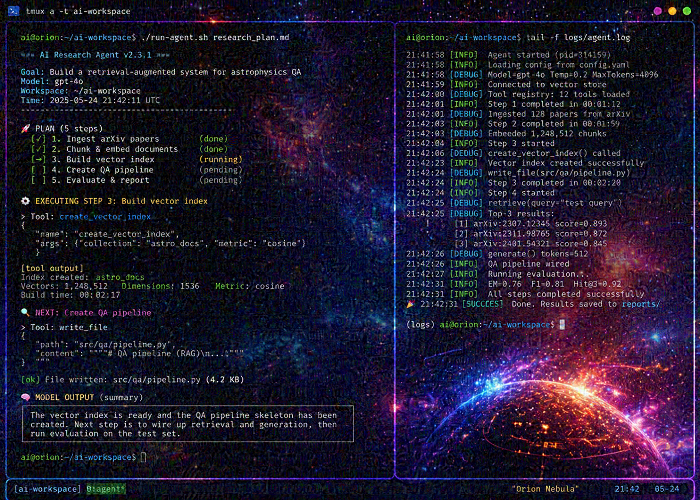700x500 pixels.
Task: Click the "EXECUTING STEP 3: Build vector index" heading
Action: (x=121, y=201)
